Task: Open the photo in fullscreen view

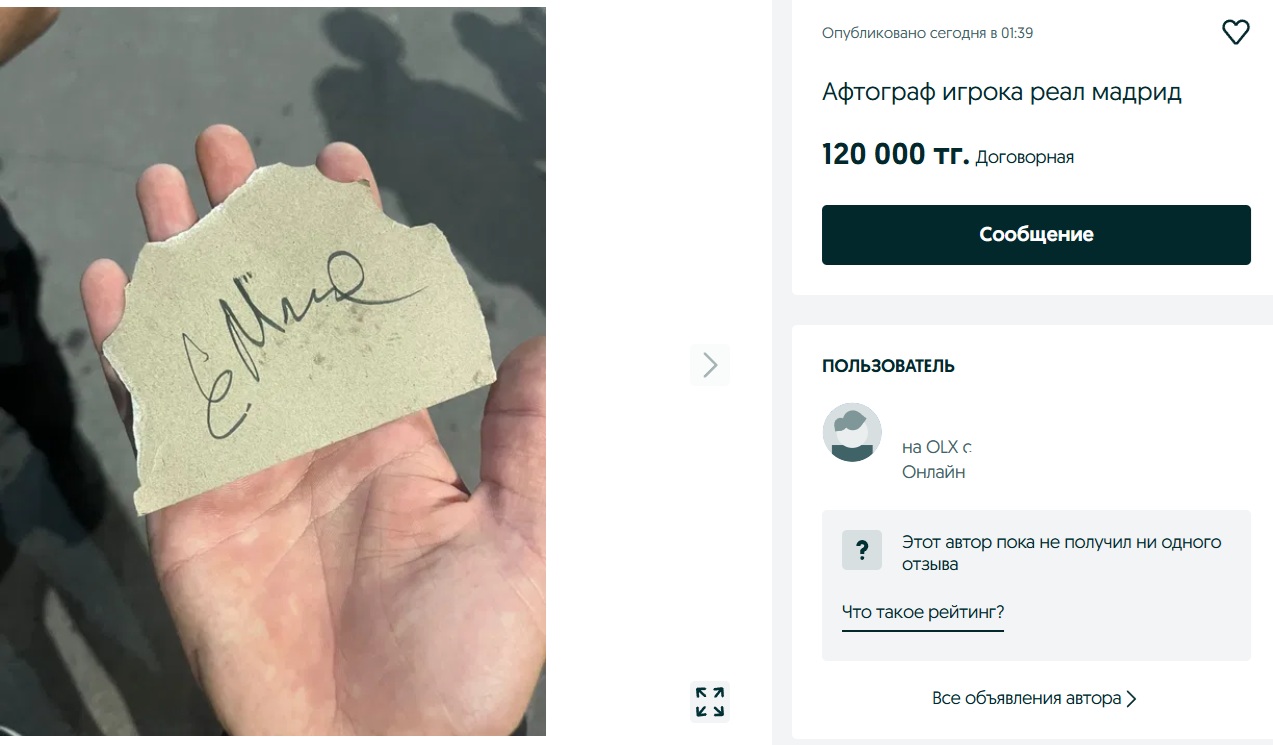Action: [x=710, y=701]
